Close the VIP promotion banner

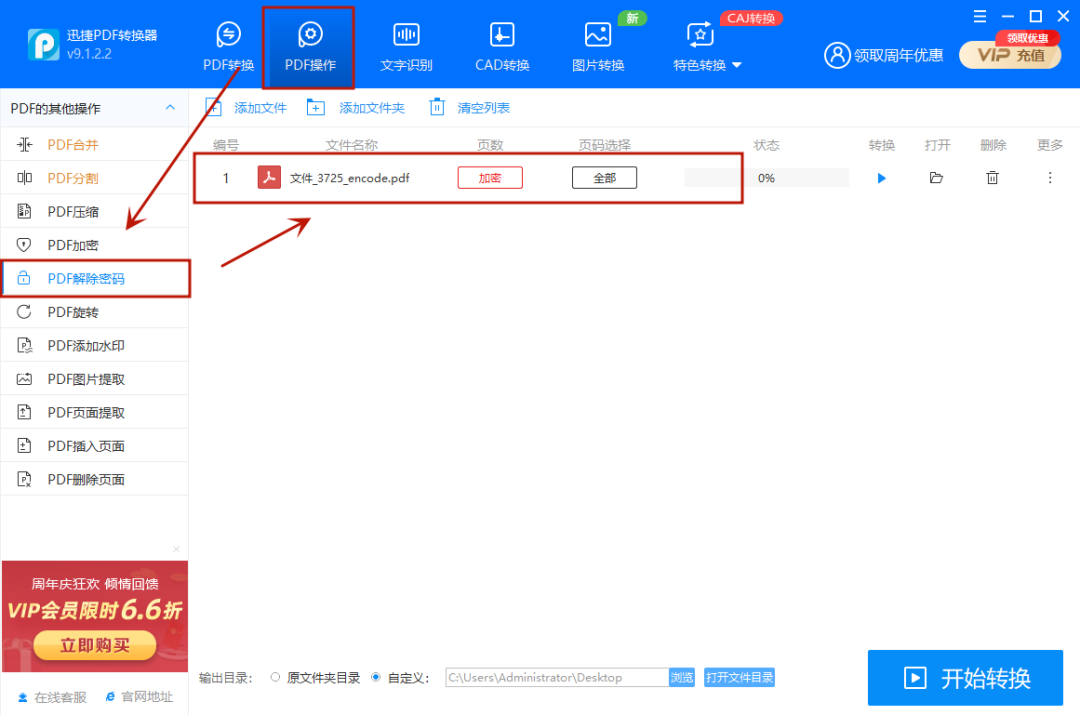click(176, 549)
